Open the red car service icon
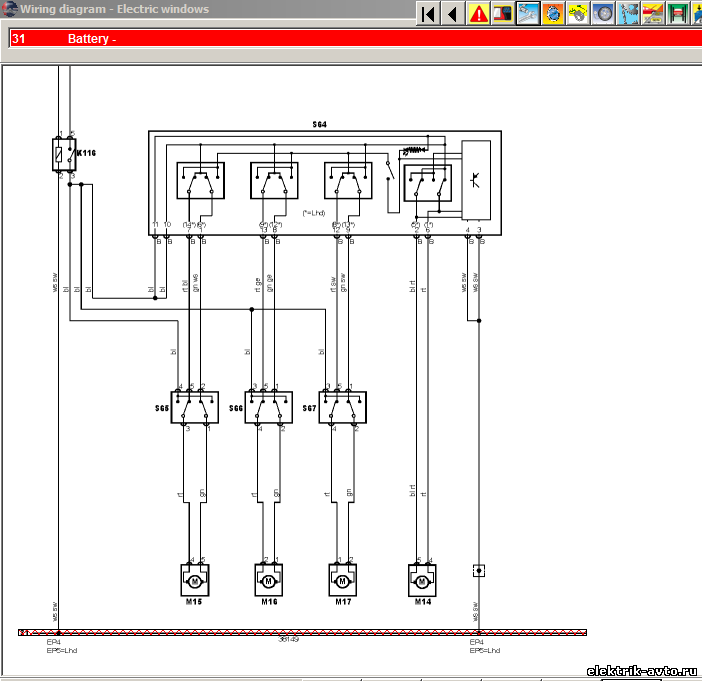This screenshot has height=681, width=702. [x=653, y=14]
